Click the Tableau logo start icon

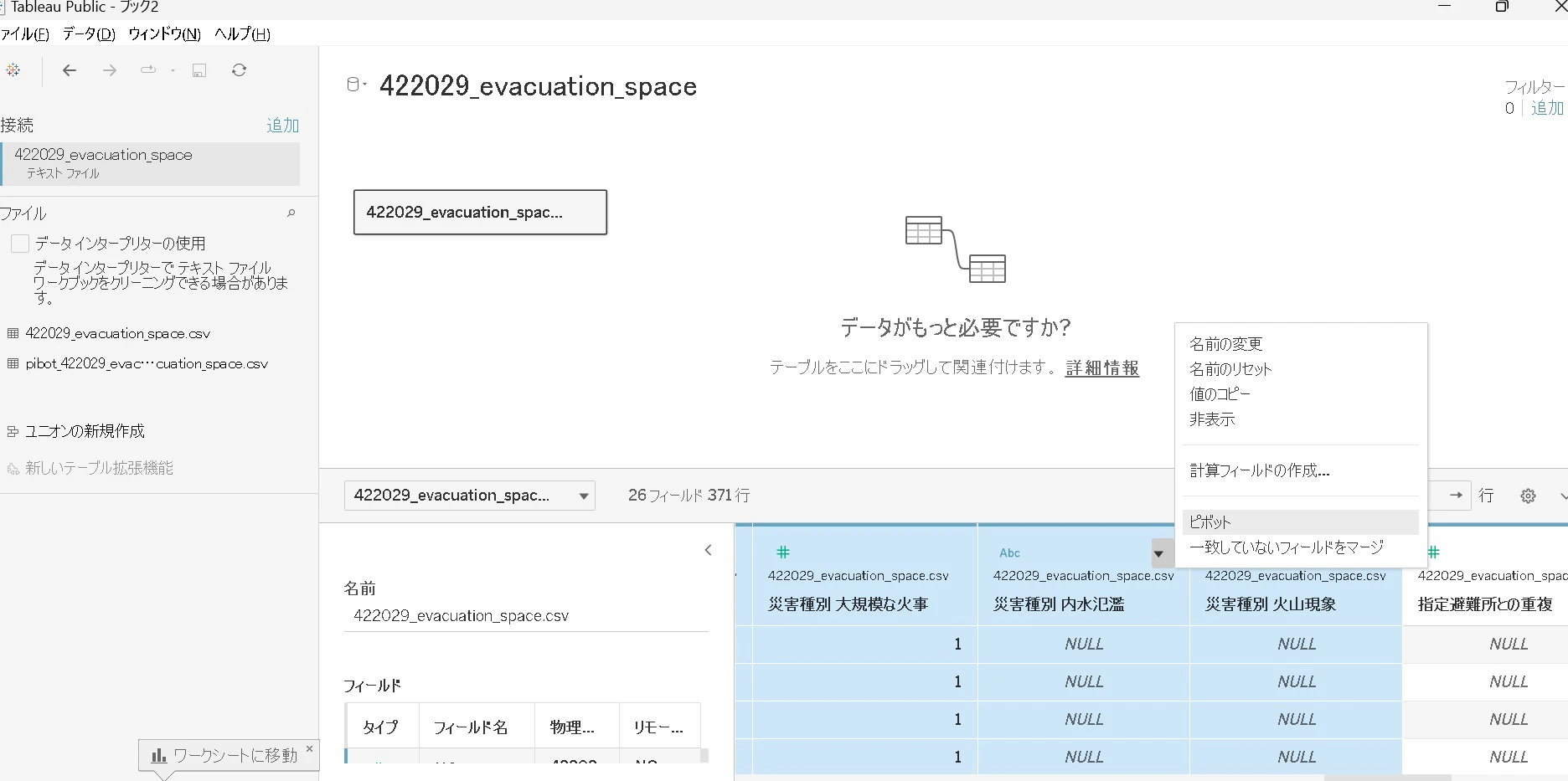pyautogui.click(x=13, y=70)
